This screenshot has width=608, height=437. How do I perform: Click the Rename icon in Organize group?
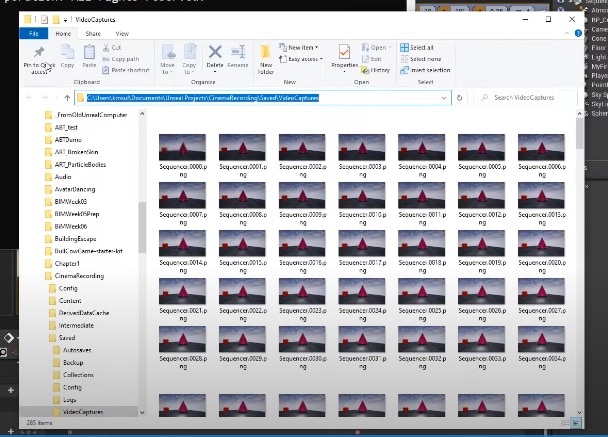click(x=237, y=52)
